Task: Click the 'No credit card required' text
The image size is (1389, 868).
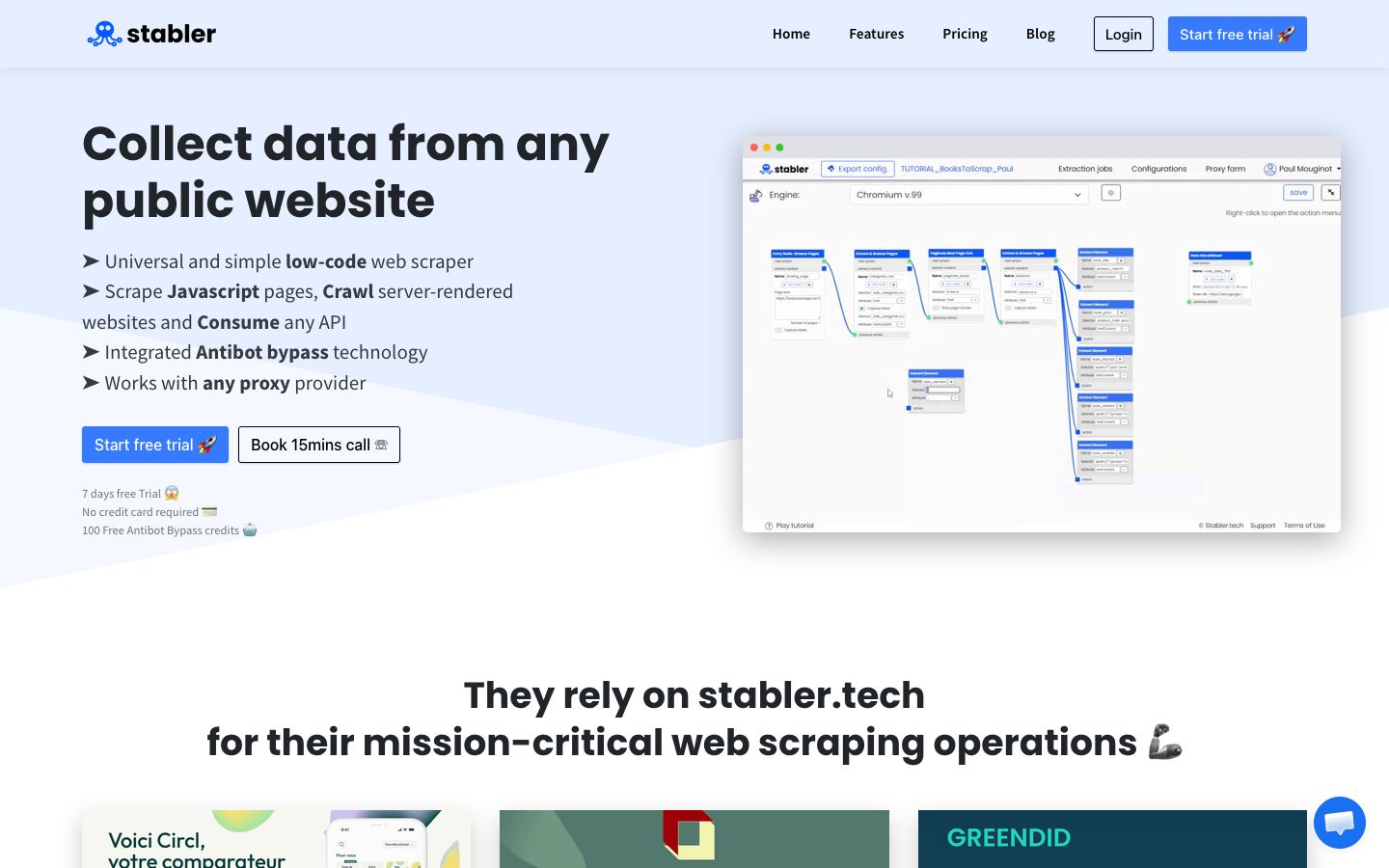Action: 140,512
